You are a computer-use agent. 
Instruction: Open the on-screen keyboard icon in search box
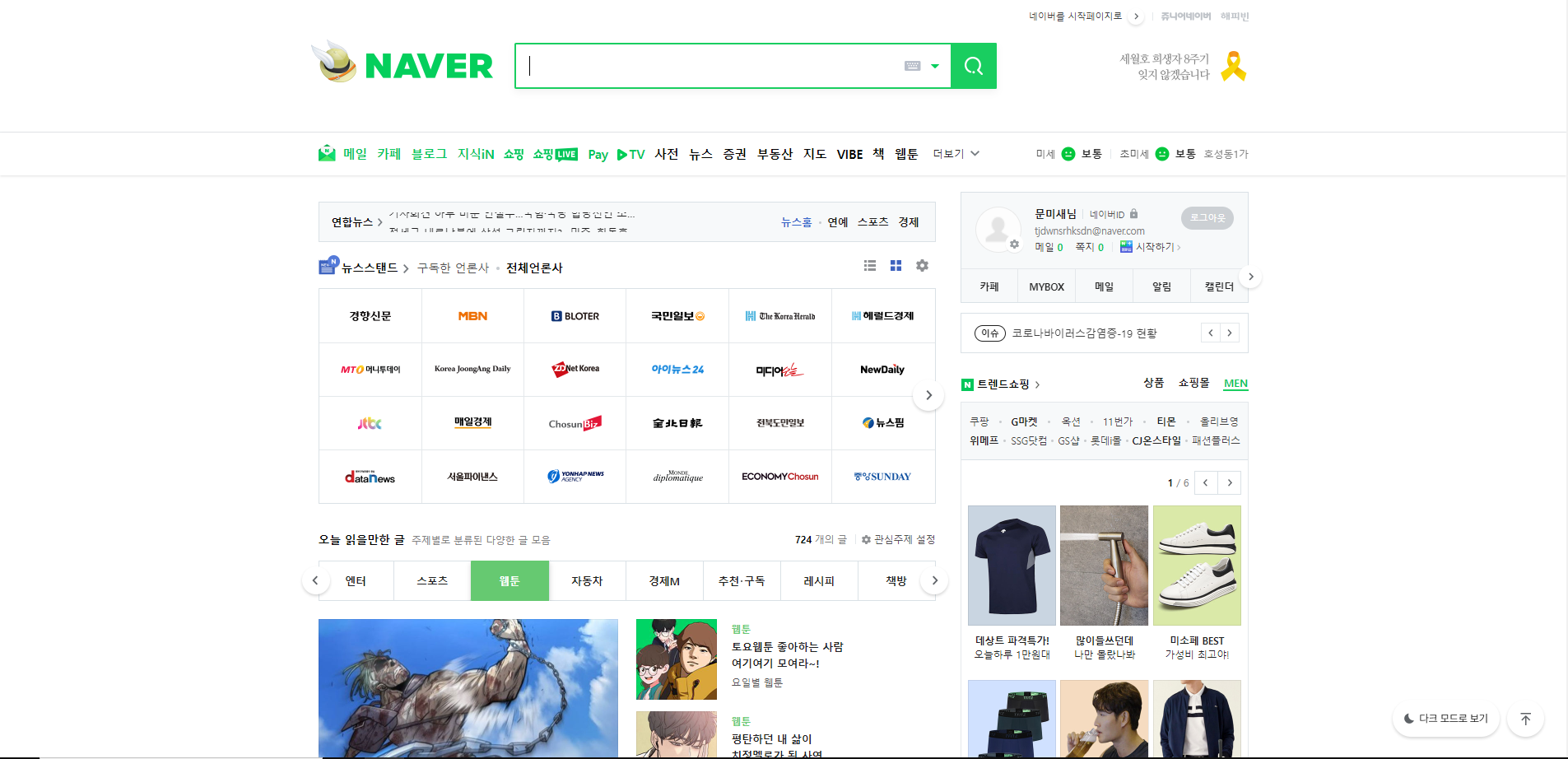[912, 66]
